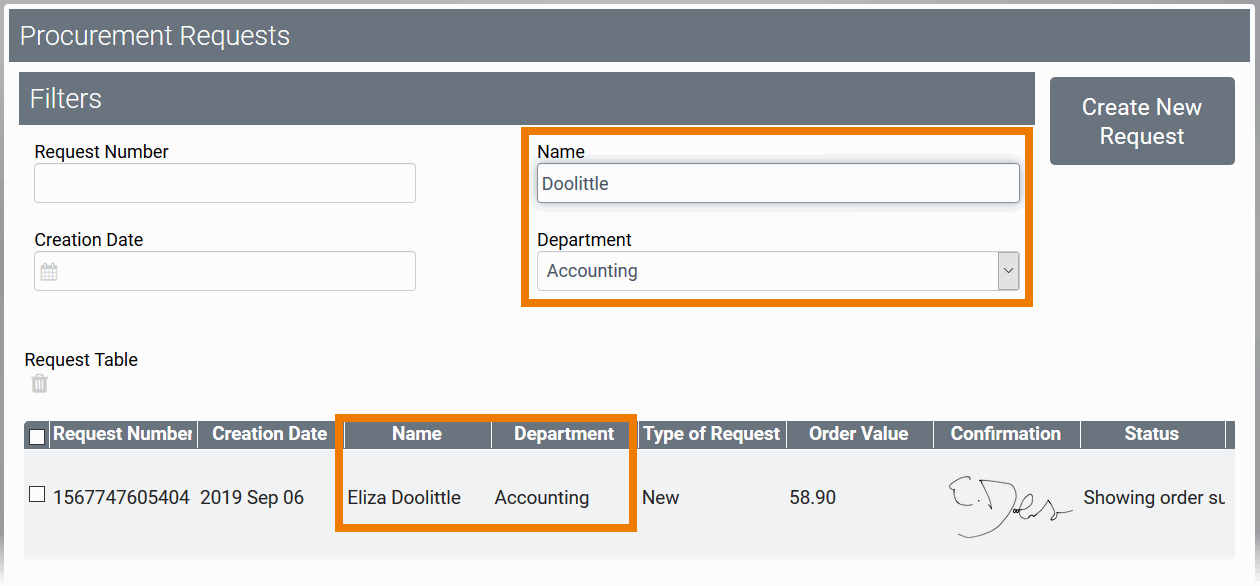Sort by the Creation Date column header
Image resolution: width=1260 pixels, height=586 pixels.
point(270,434)
